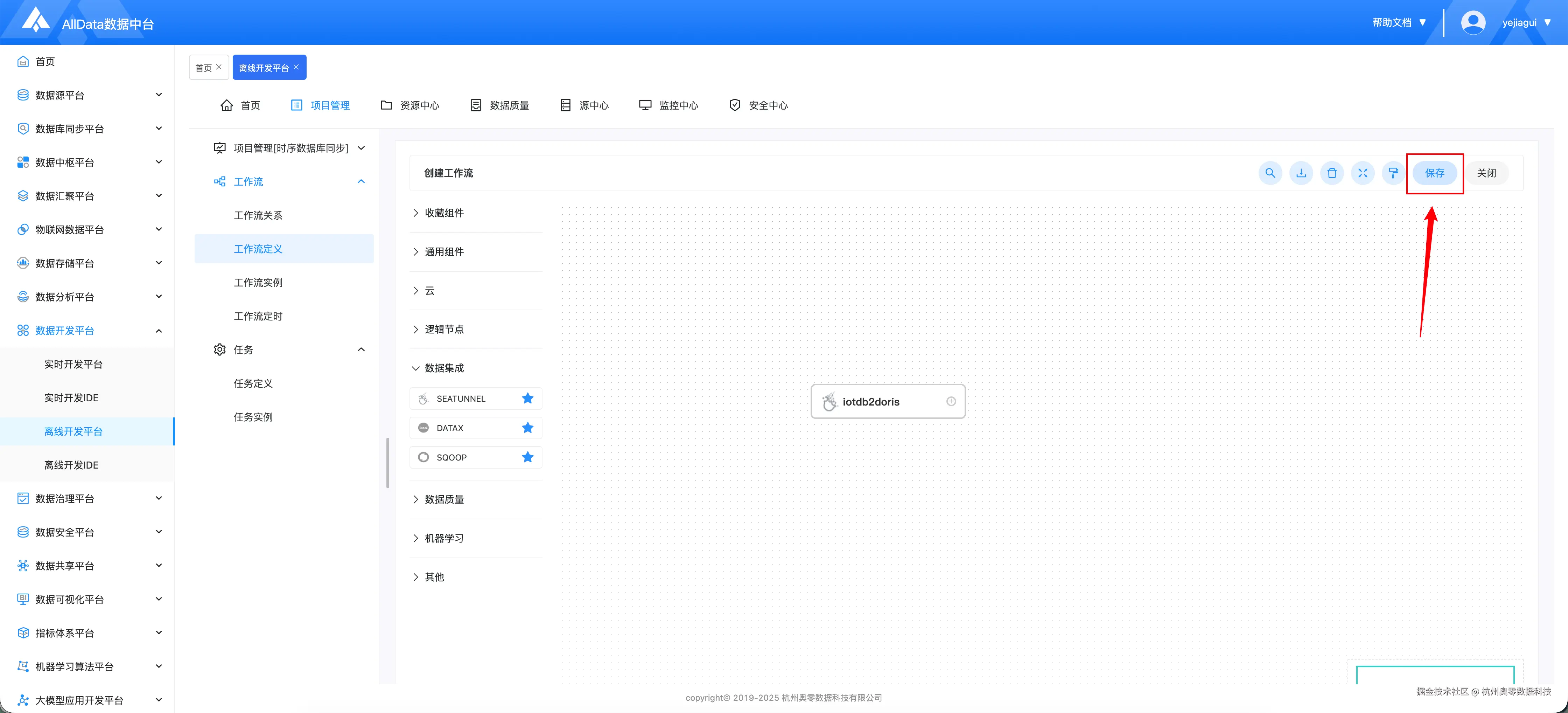Expand the 通用组件 component group

(x=444, y=251)
